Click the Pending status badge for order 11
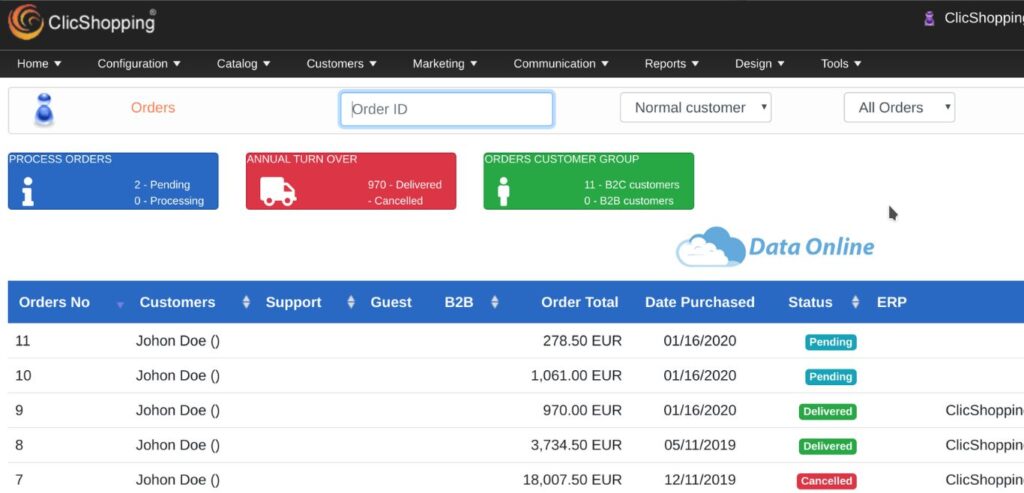Image resolution: width=1024 pixels, height=493 pixels. 830,342
